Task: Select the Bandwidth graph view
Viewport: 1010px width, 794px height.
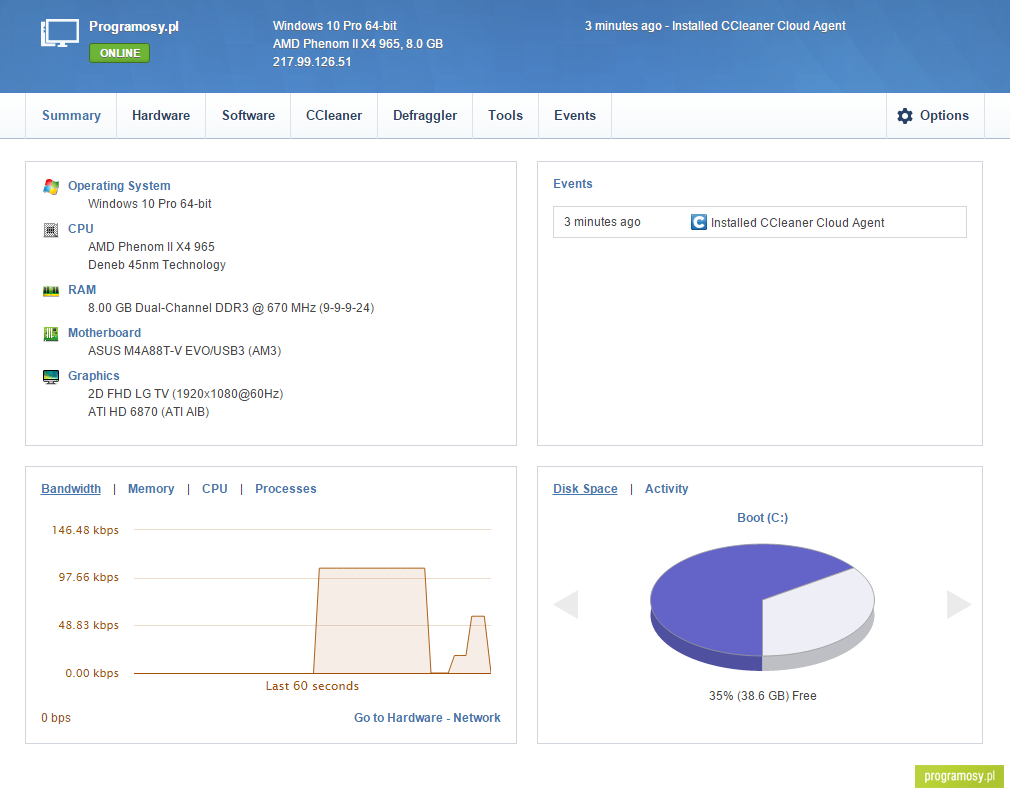Action: (x=71, y=489)
